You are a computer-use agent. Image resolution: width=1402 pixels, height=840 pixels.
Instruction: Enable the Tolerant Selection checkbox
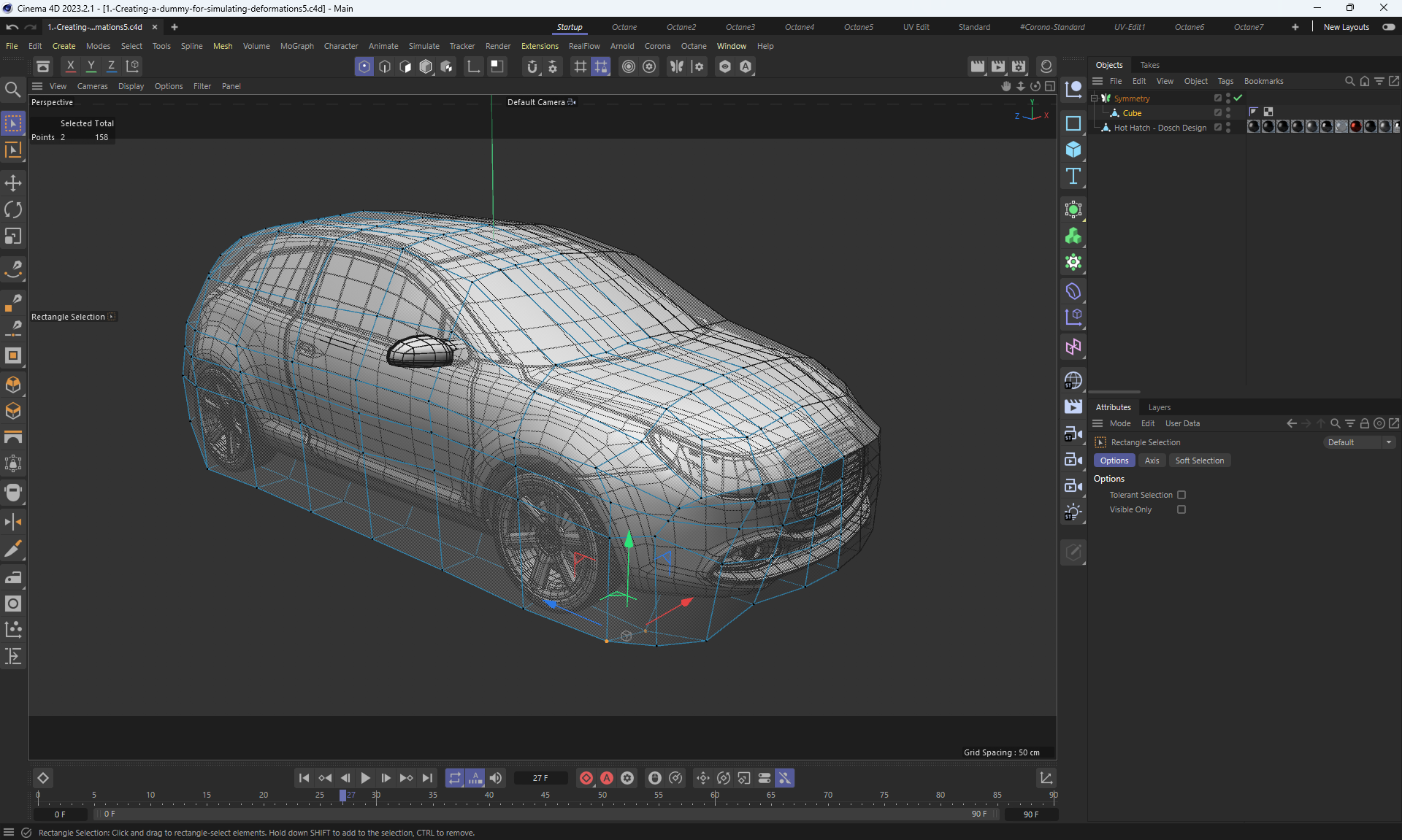pyautogui.click(x=1181, y=495)
